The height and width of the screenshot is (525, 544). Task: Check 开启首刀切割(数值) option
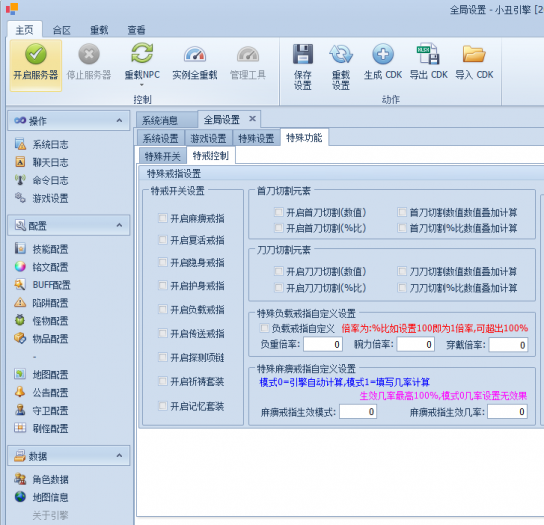(279, 212)
